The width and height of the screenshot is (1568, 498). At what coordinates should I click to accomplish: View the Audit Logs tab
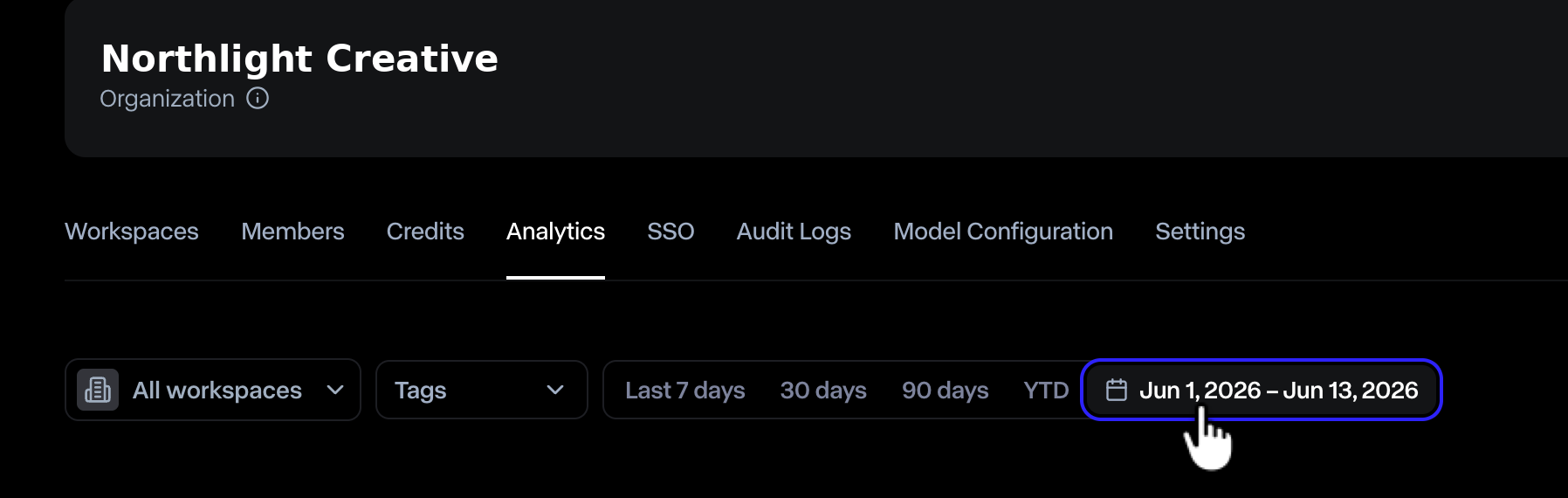[794, 232]
